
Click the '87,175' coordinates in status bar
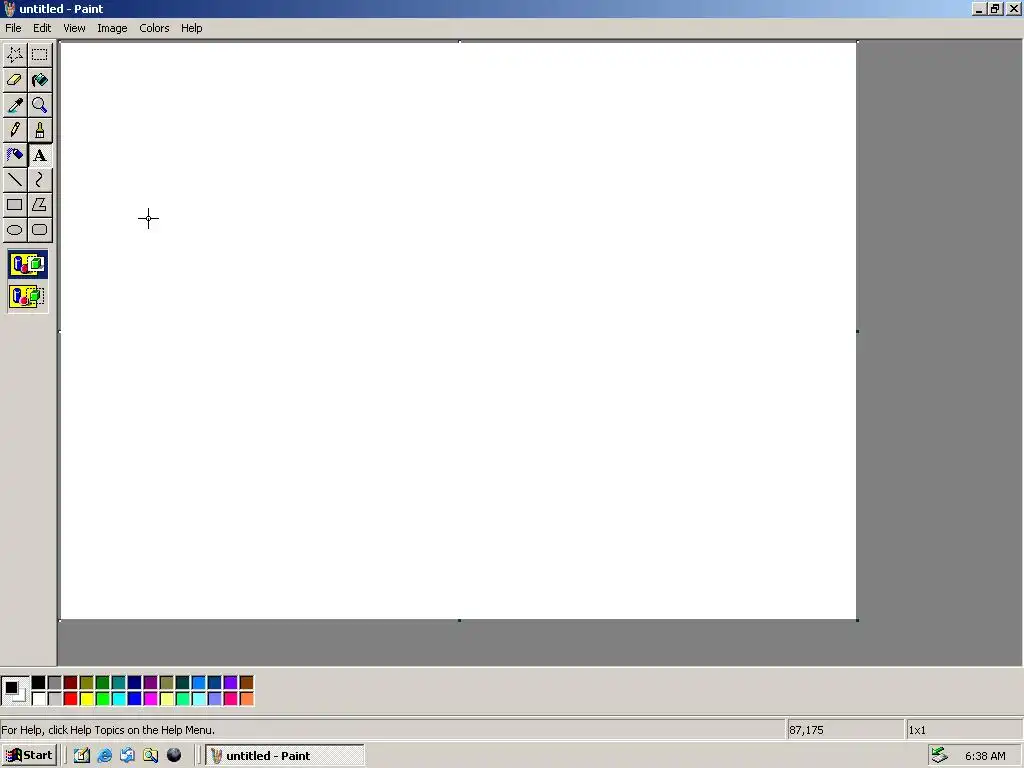(x=806, y=730)
